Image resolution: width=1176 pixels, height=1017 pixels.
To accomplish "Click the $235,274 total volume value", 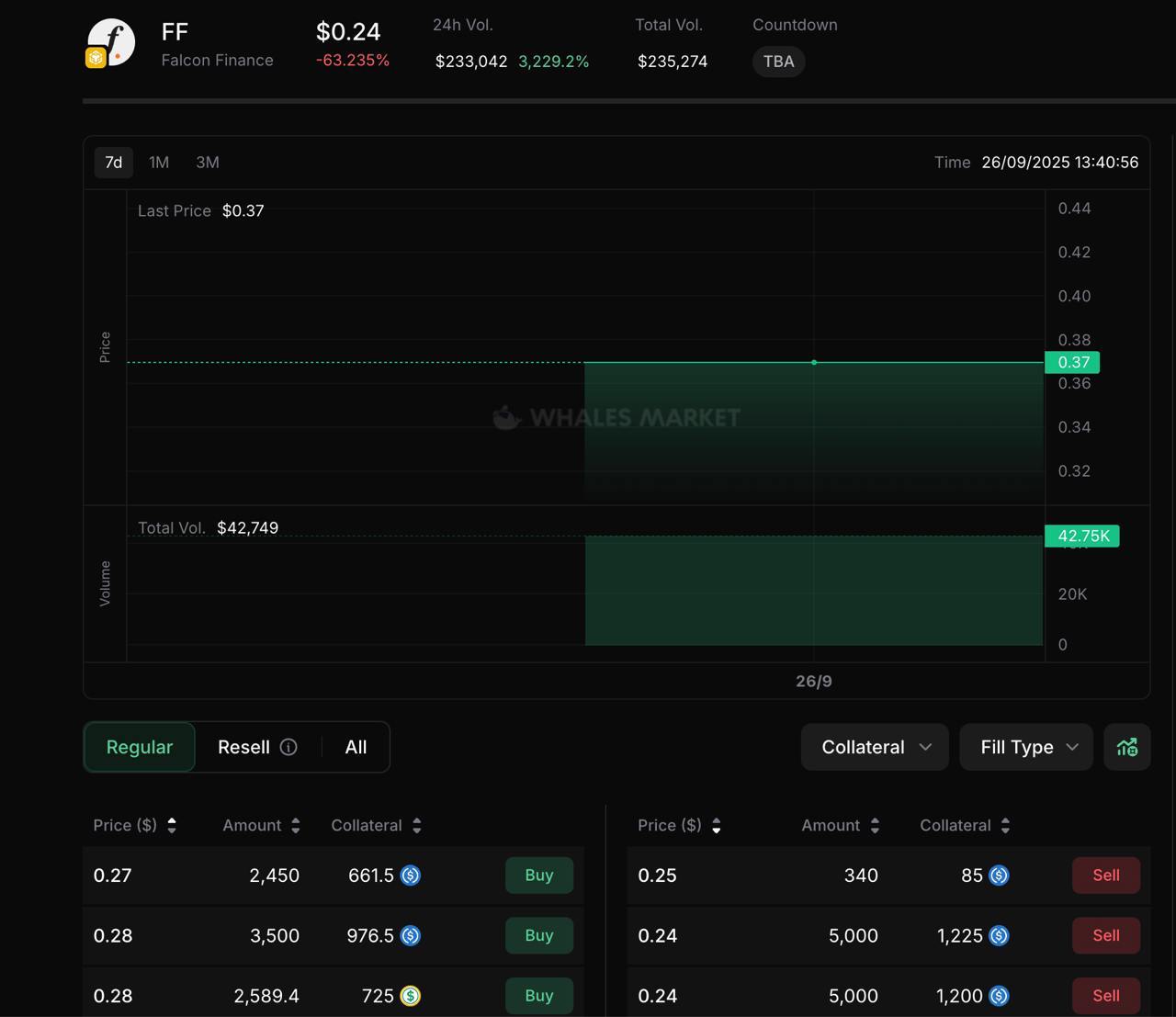I will point(673,62).
